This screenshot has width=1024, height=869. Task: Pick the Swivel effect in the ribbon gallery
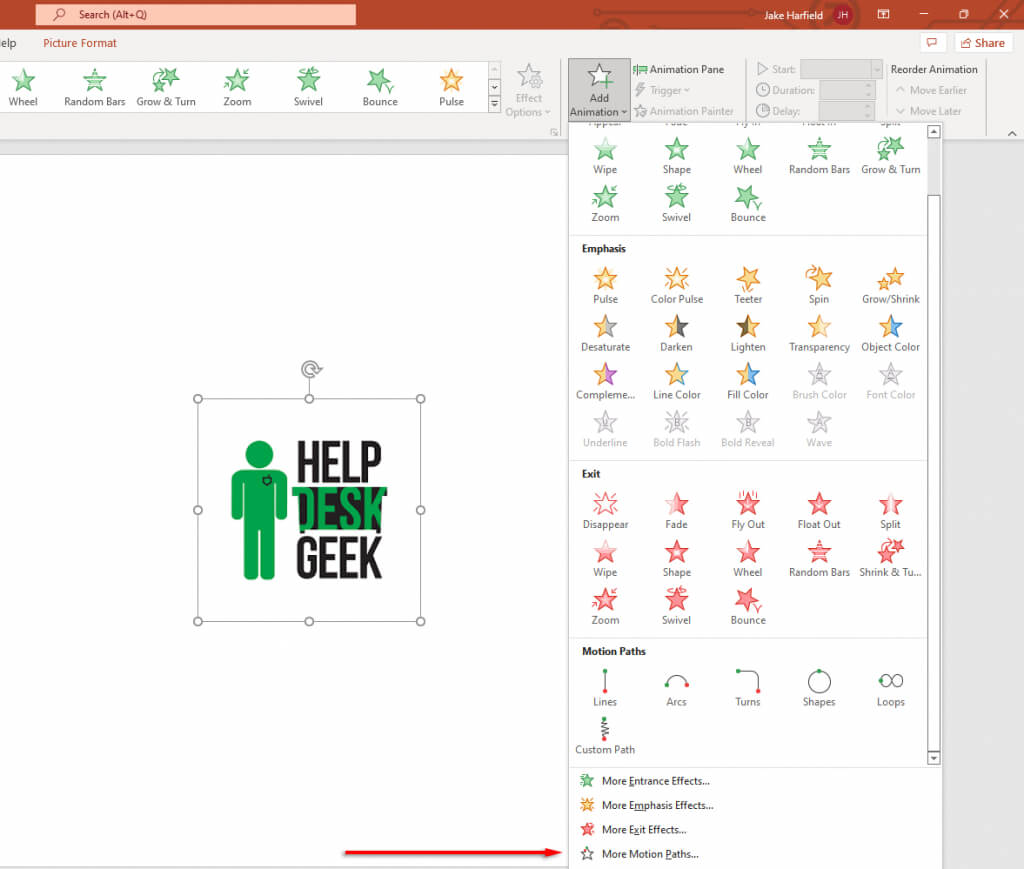click(308, 87)
